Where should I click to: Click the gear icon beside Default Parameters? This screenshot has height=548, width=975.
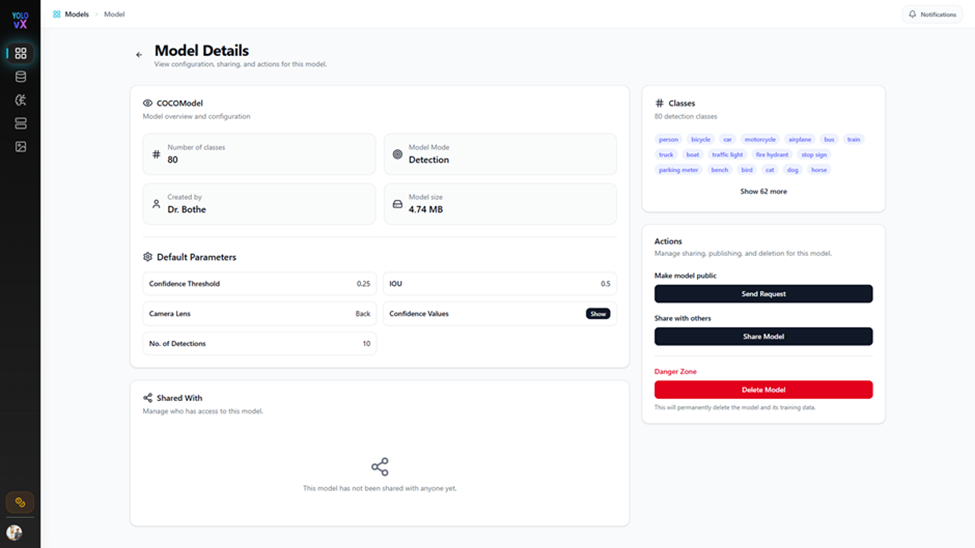click(x=147, y=257)
